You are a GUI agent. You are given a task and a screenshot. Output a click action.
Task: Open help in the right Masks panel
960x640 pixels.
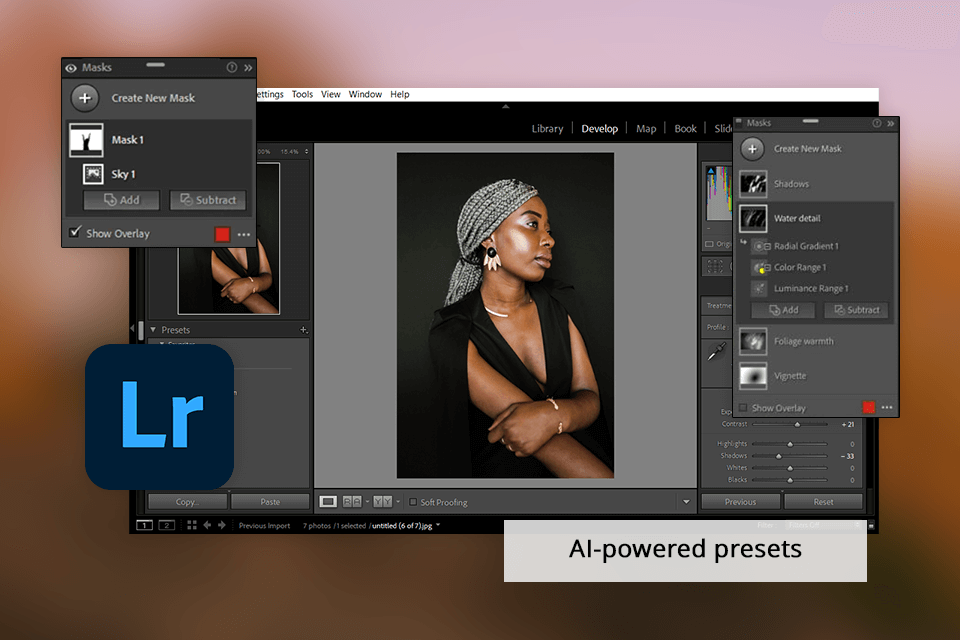pyautogui.click(x=877, y=123)
